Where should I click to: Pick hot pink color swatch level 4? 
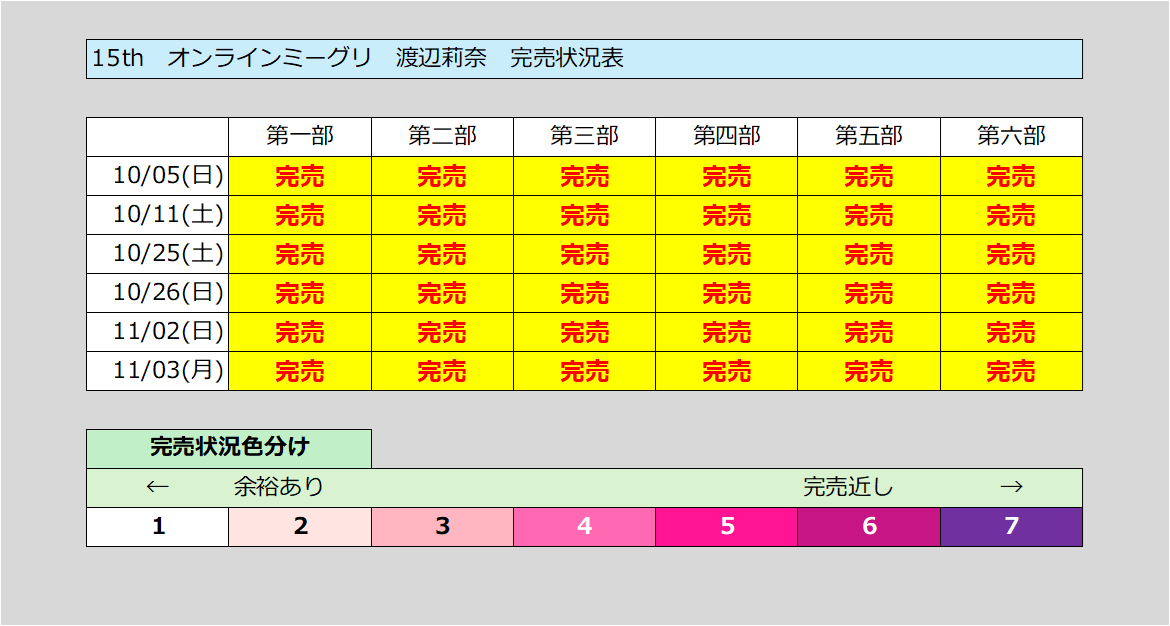tap(584, 527)
